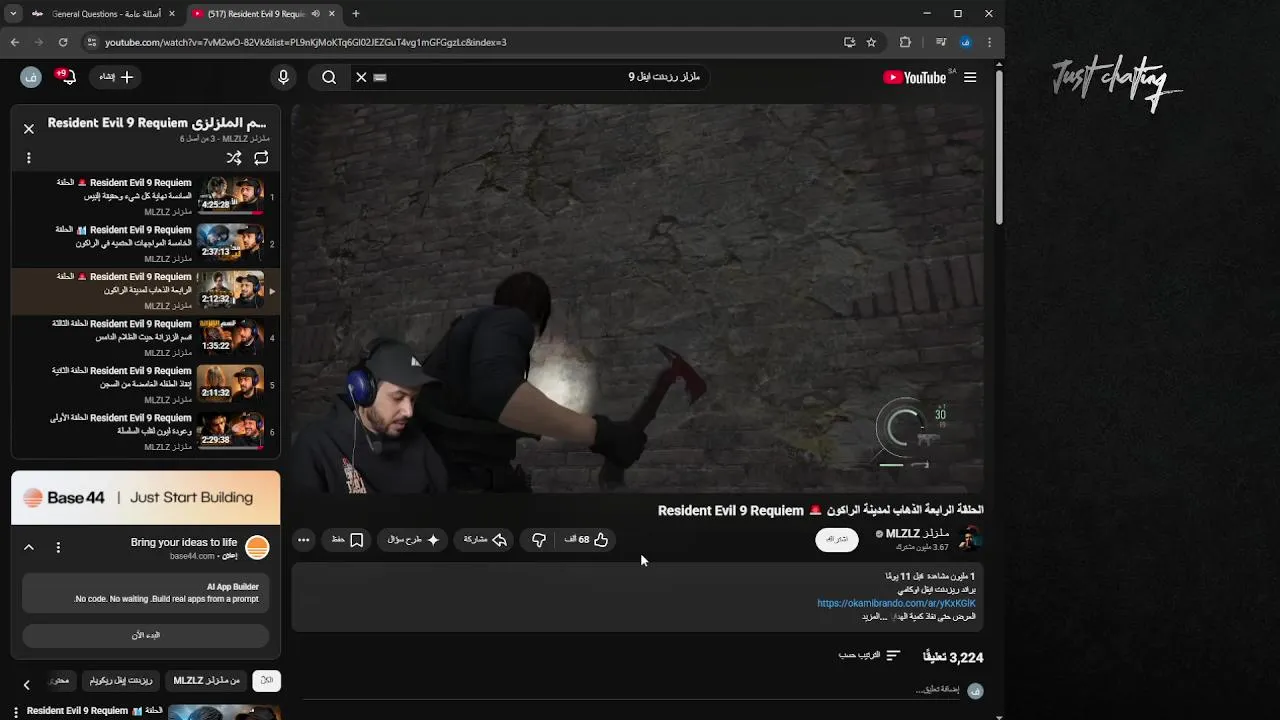Open MLZLZ channel name link
The image size is (1280, 720).
click(917, 533)
